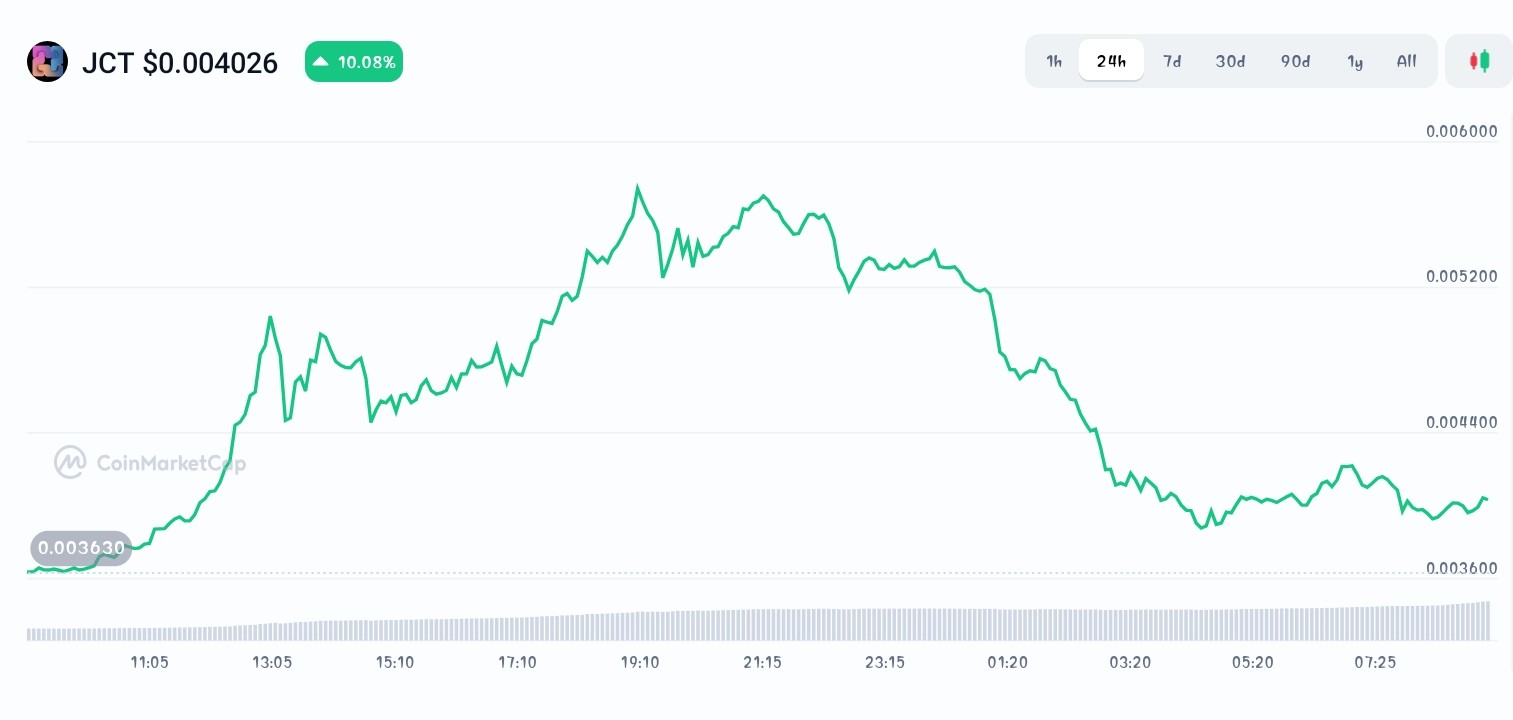Viewport: 1513px width, 720px height.
Task: Click the 17:10 time axis label
Action: click(517, 662)
